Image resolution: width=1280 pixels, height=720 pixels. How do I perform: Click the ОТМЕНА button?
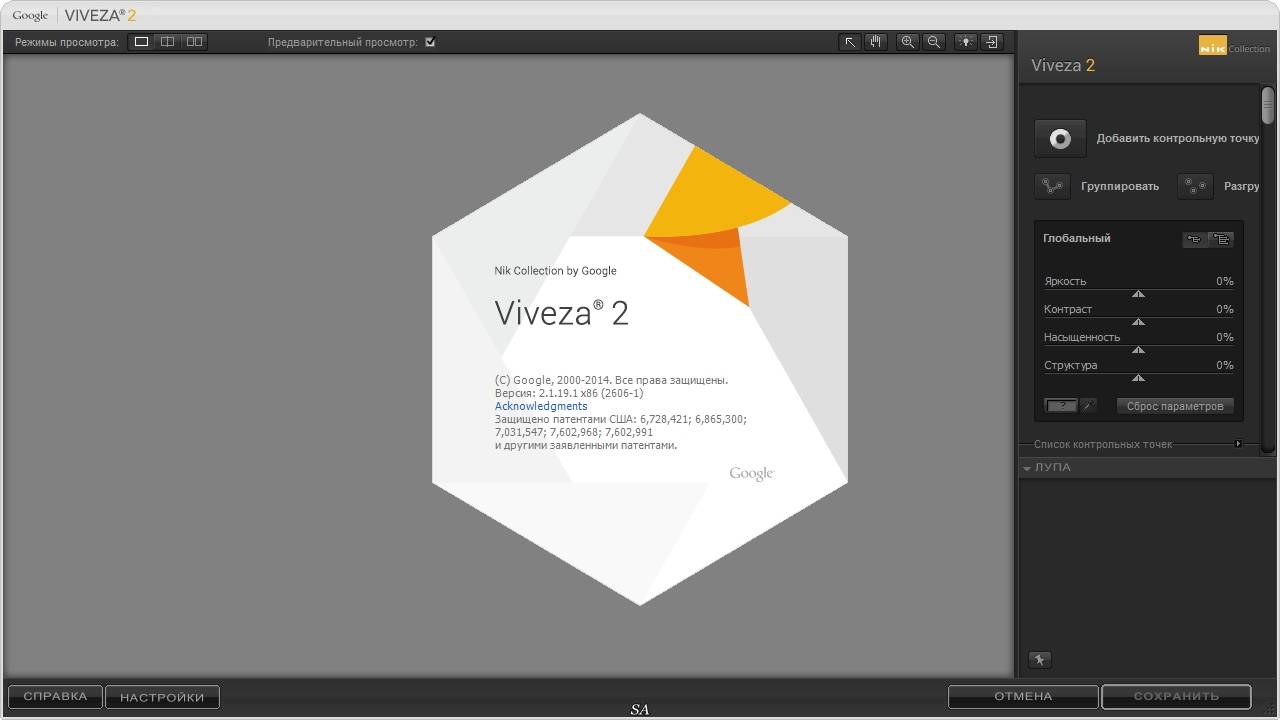coord(1023,696)
